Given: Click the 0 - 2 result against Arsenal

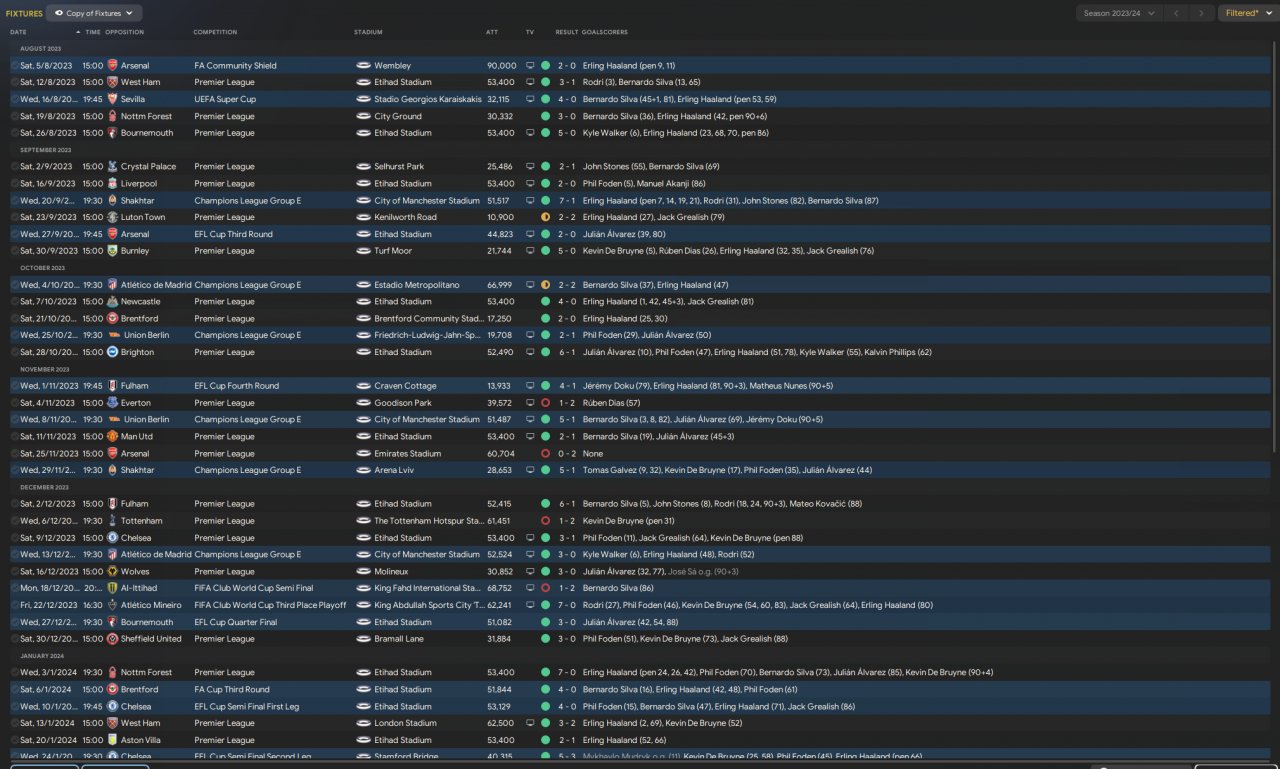Looking at the screenshot, I should click(x=567, y=454).
